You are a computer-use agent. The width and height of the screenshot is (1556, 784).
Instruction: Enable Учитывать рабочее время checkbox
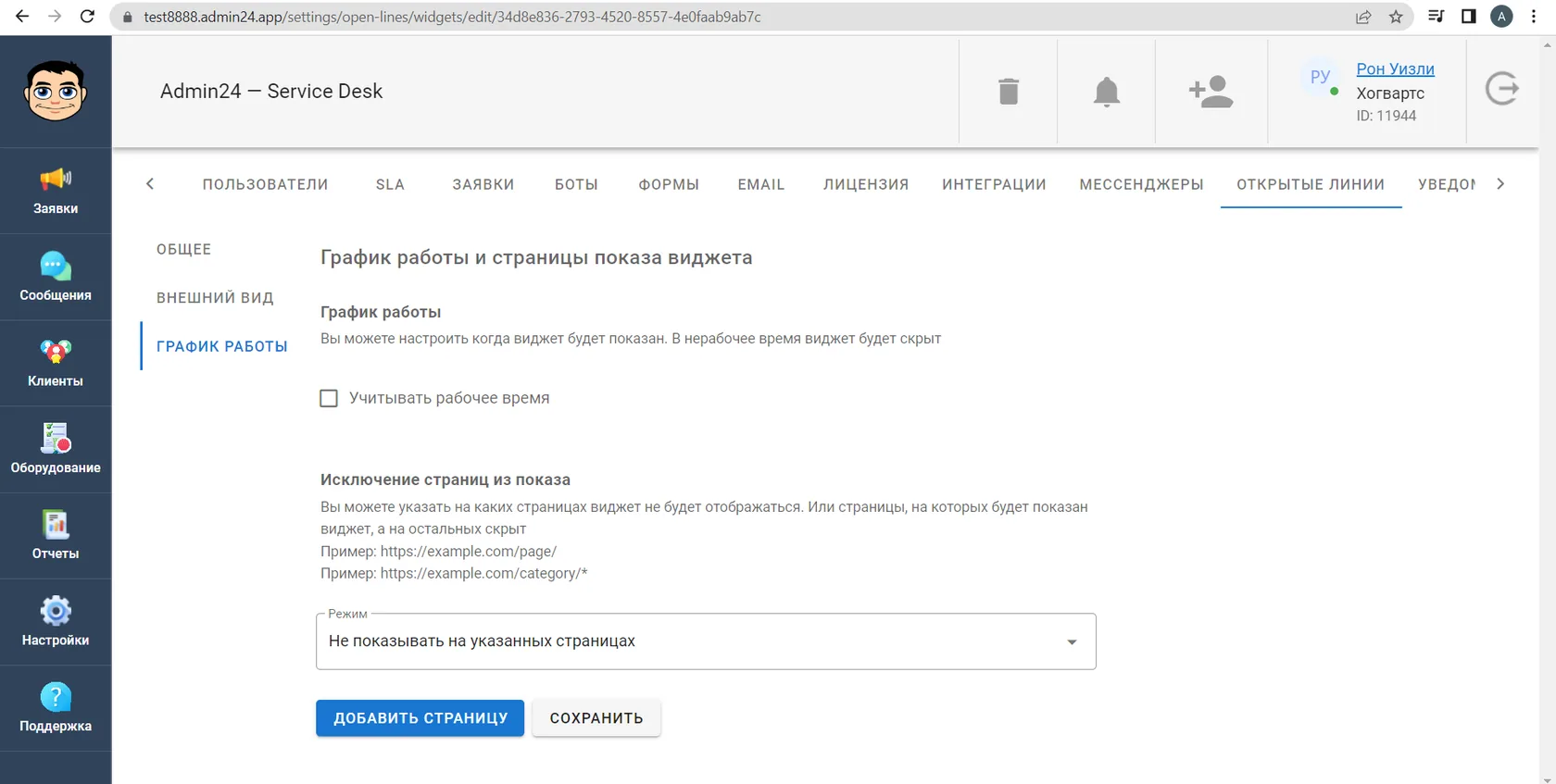(329, 398)
